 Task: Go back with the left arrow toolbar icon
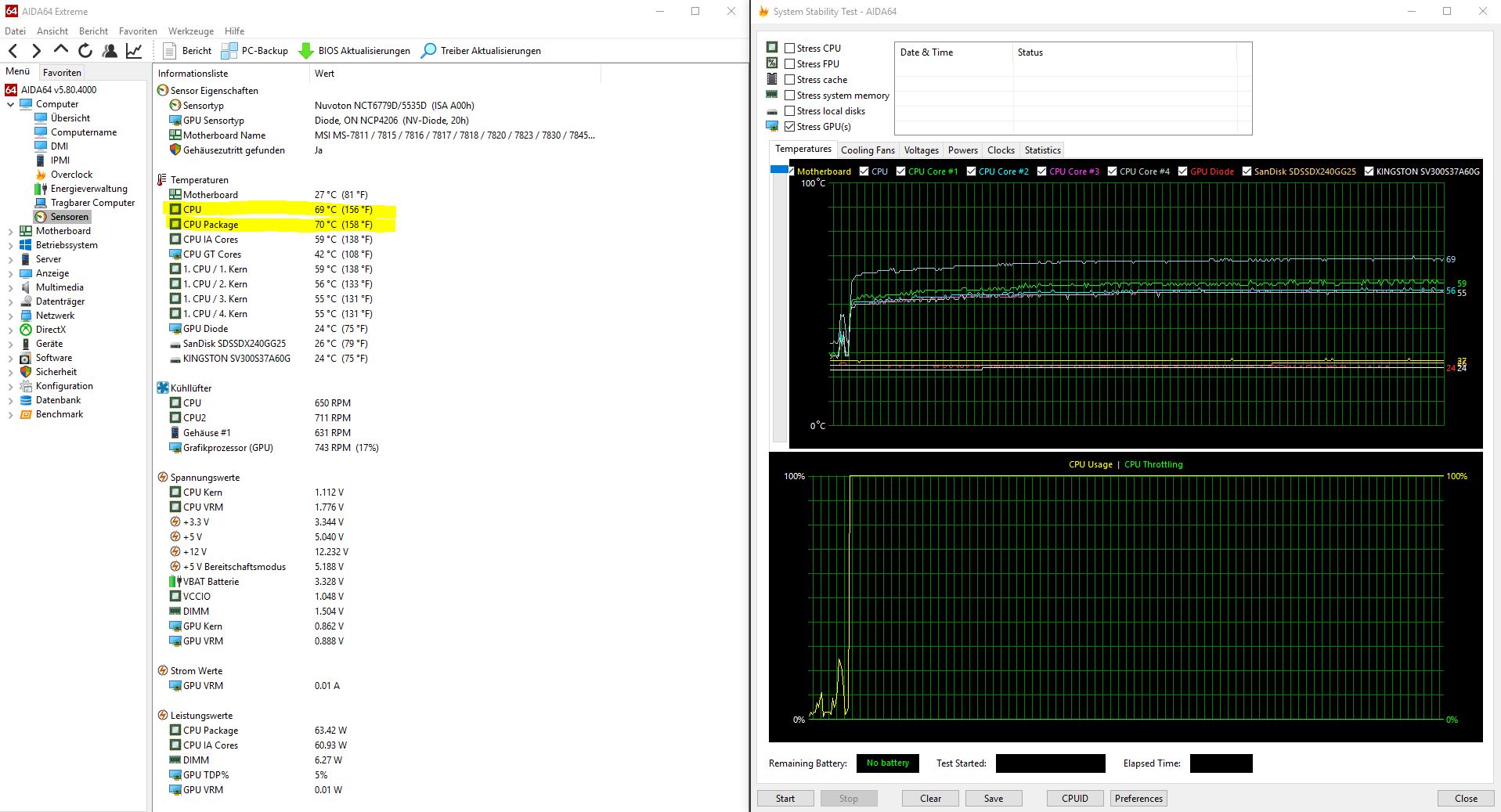13,51
